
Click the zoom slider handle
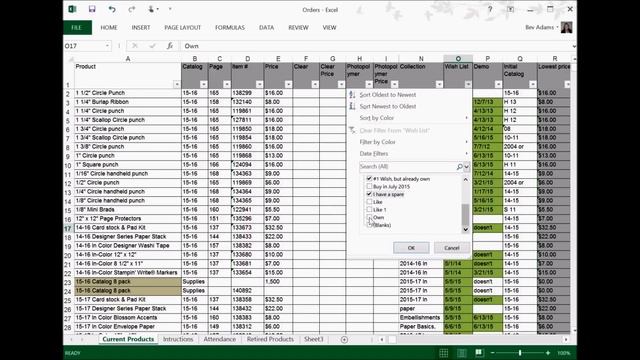click(520, 353)
